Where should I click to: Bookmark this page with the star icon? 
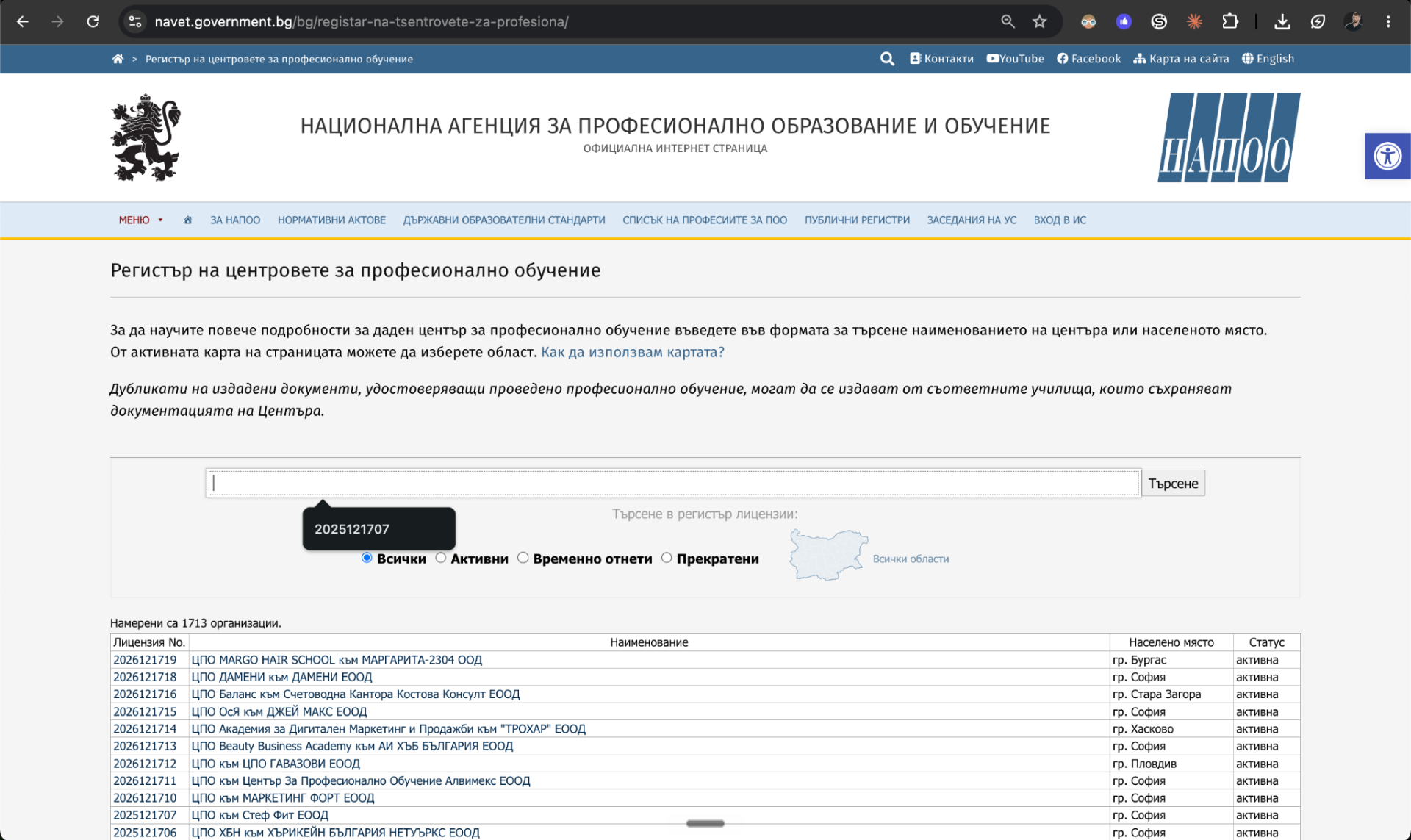point(1039,21)
